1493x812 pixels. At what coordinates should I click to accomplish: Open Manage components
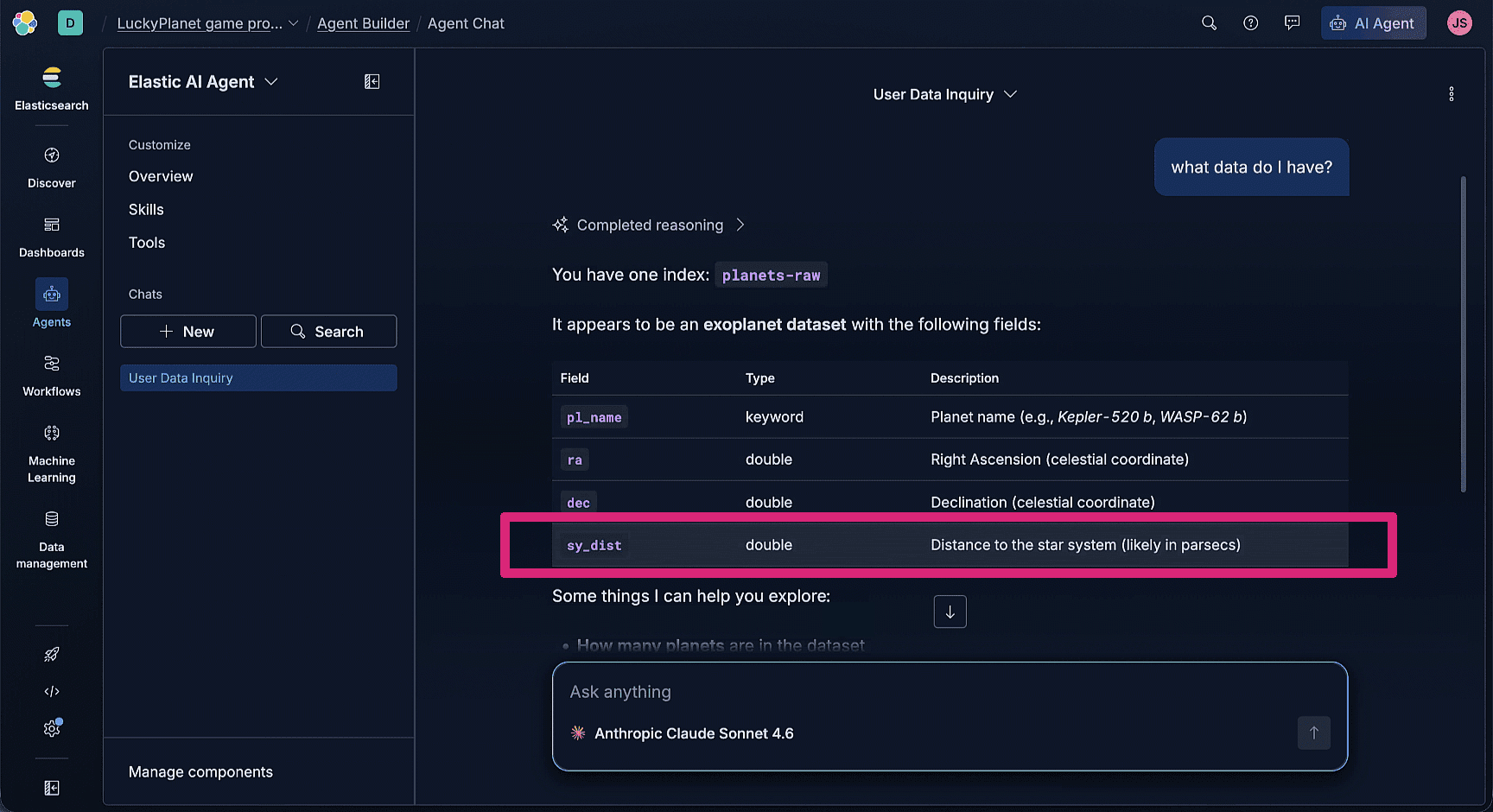pyautogui.click(x=200, y=772)
